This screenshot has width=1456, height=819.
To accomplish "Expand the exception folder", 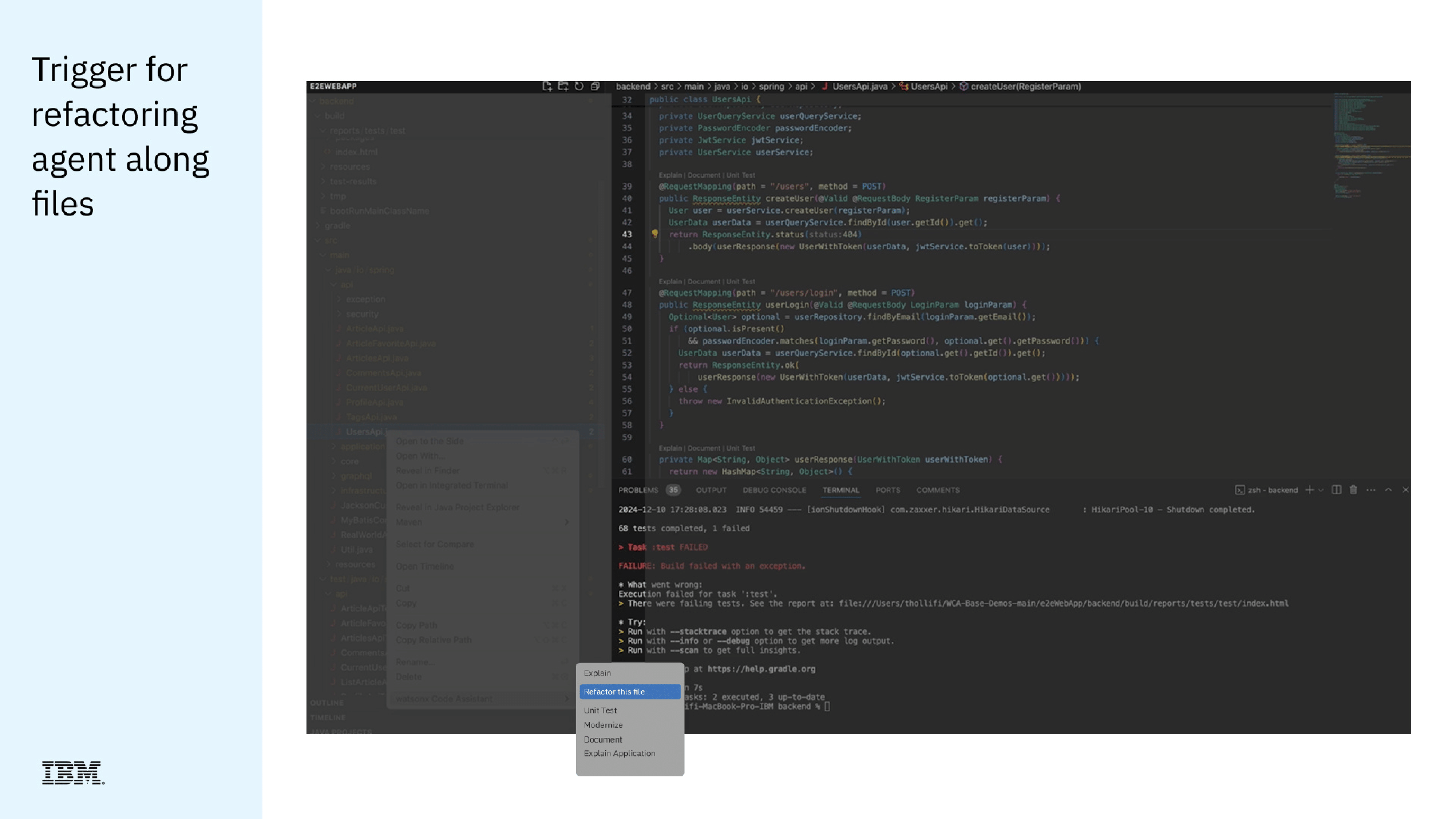I will coord(365,299).
